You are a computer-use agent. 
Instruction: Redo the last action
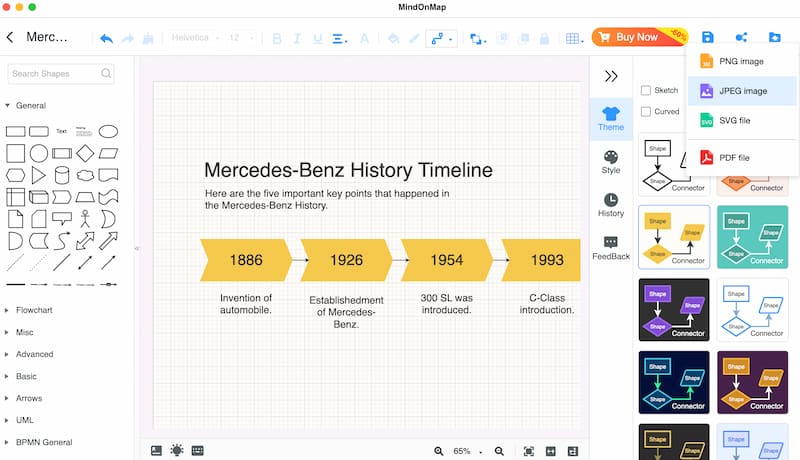coord(128,38)
